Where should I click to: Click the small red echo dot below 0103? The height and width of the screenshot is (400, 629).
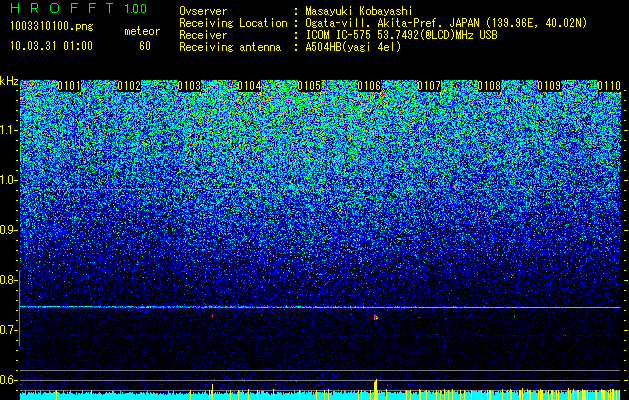click(x=212, y=315)
